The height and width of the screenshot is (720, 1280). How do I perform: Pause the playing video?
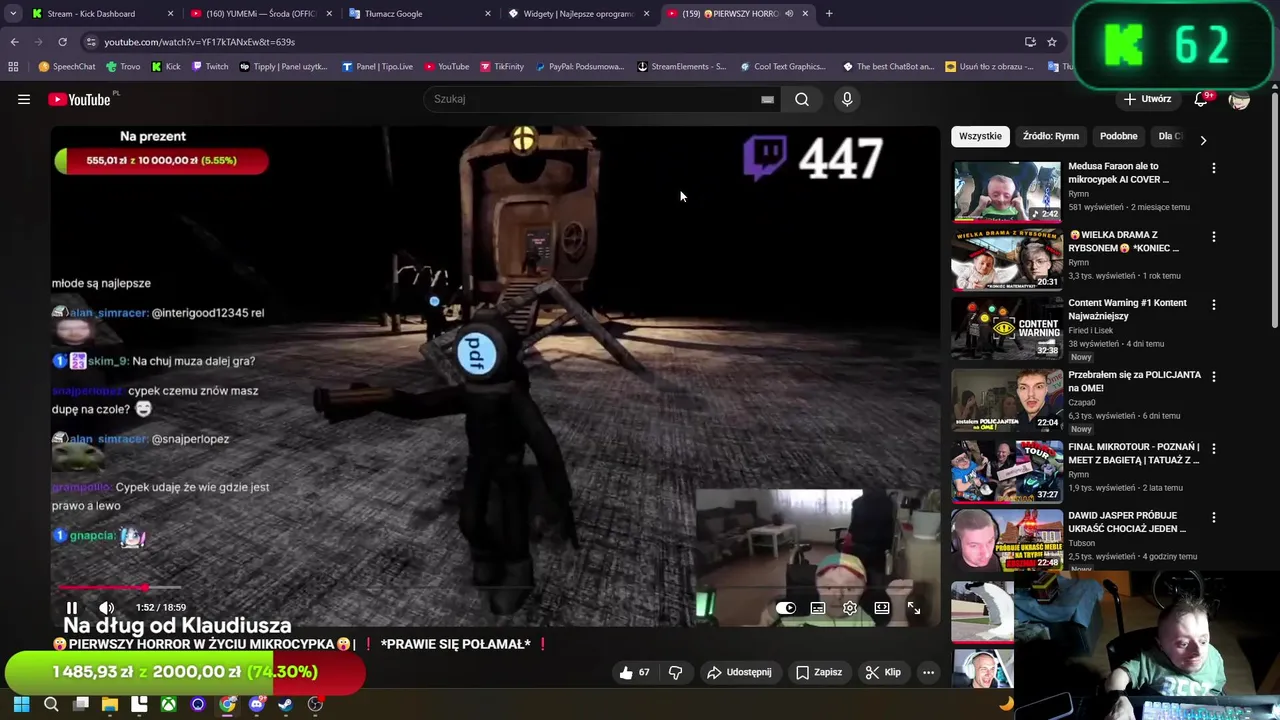72,608
